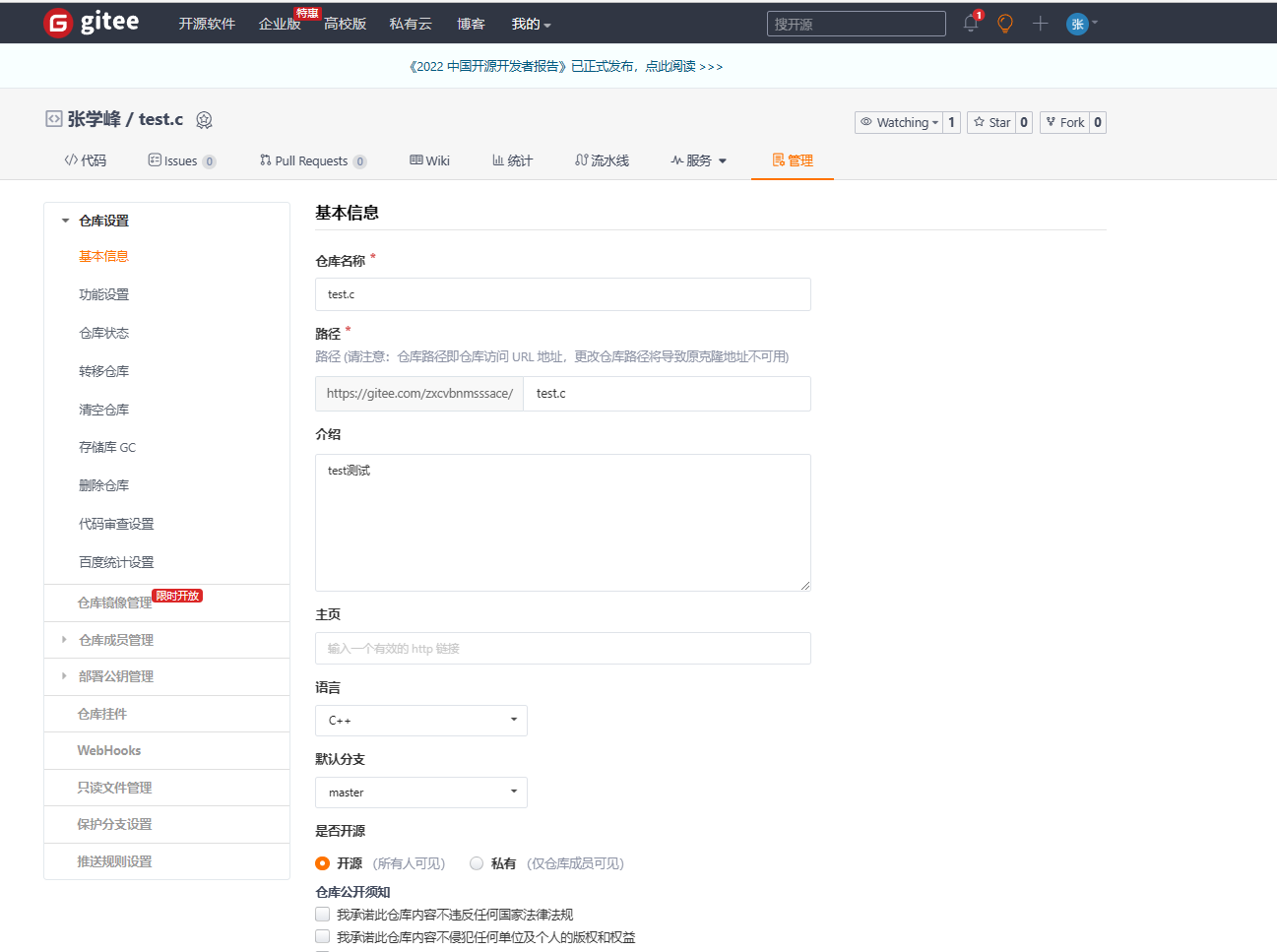Open 仓库挂件 in sidebar
Screen dimensions: 1277x952
click(x=102, y=714)
